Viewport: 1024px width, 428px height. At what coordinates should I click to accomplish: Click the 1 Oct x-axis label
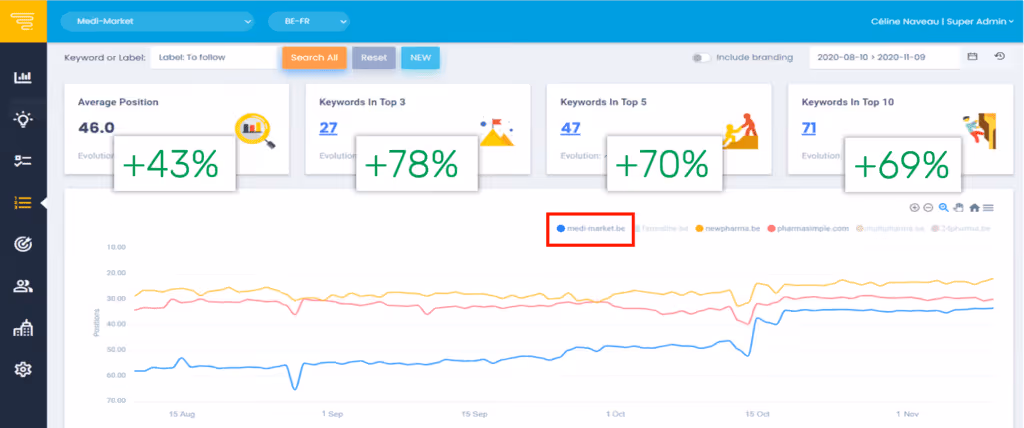coord(615,414)
